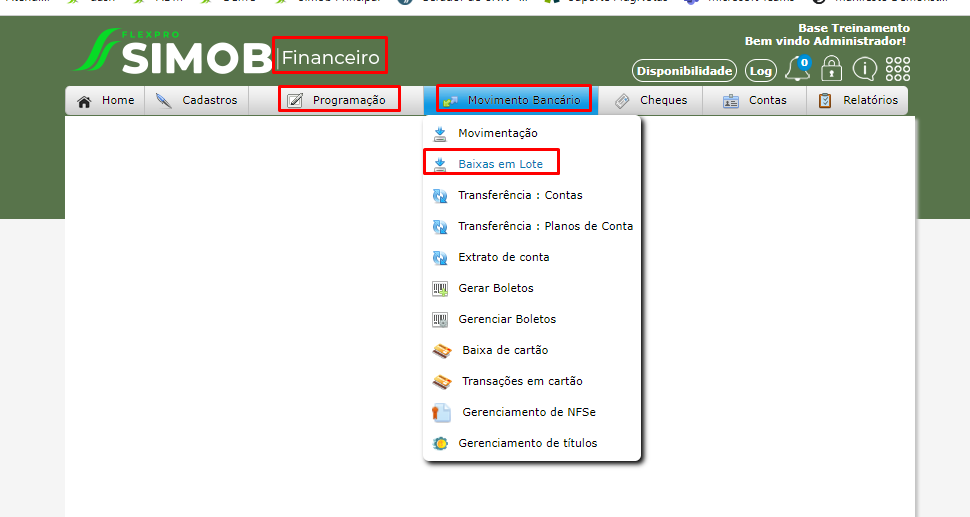The image size is (970, 517).
Task: Click the Planos de Conta transfer icon
Action: pos(440,226)
